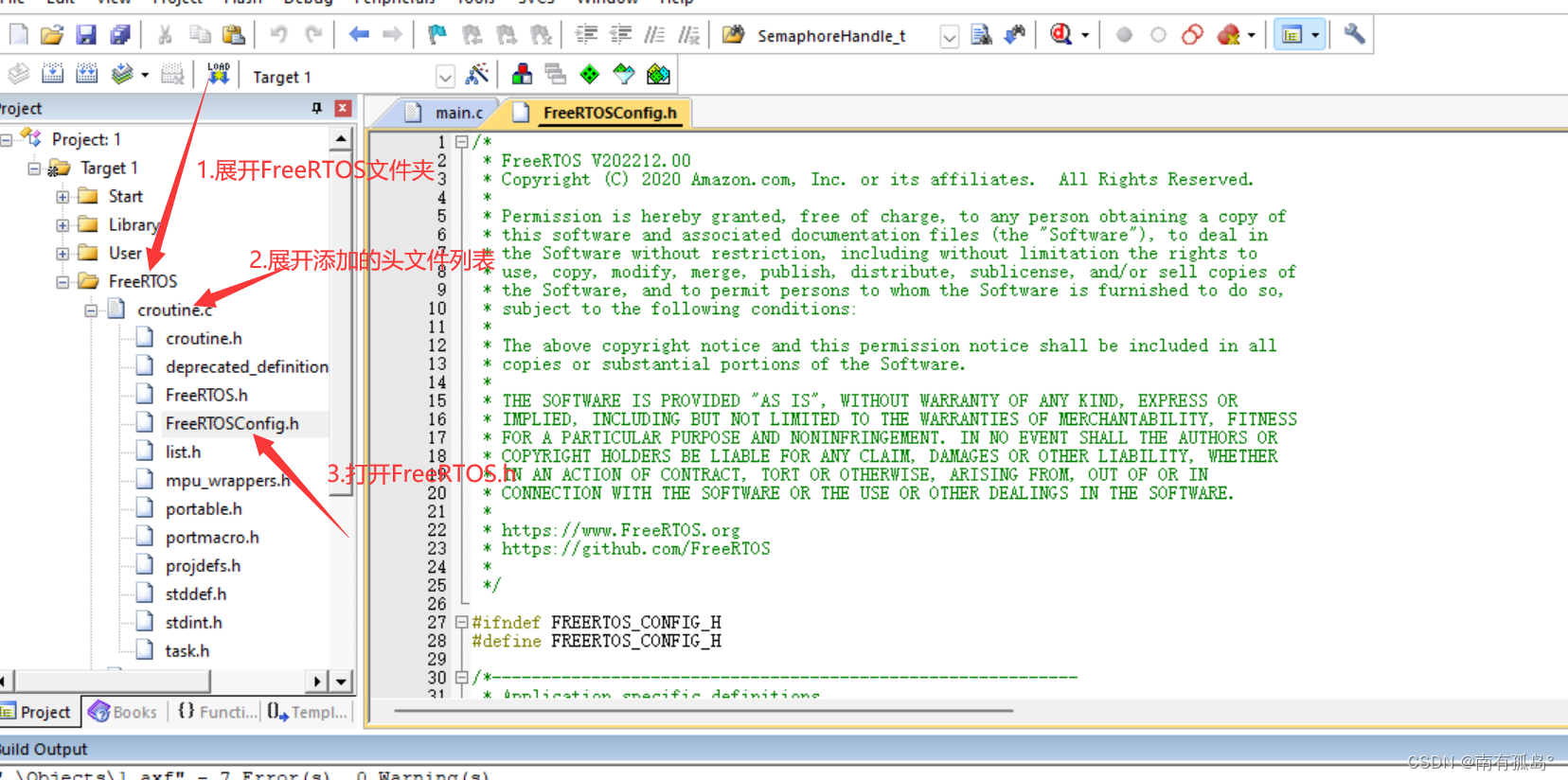The width and height of the screenshot is (1568, 780).
Task: Open the Pack Installer
Action: (x=658, y=74)
